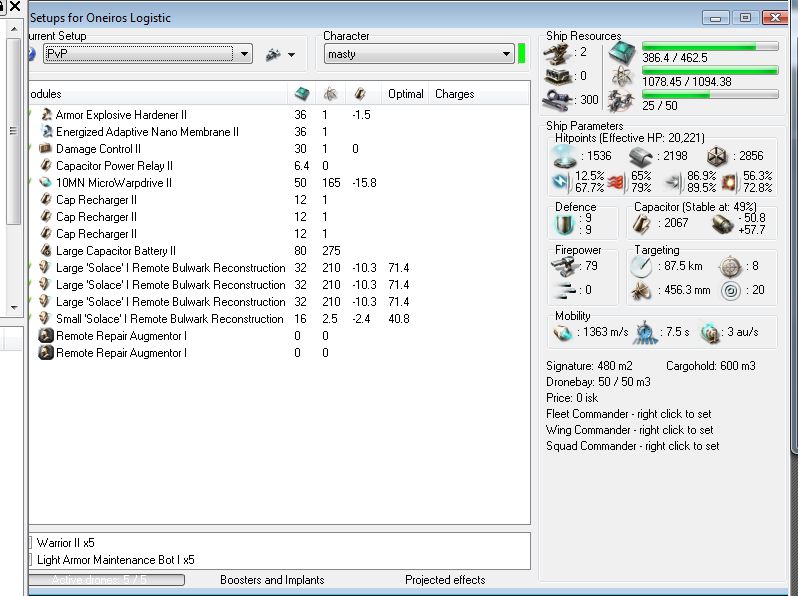Click the structure hitpoints icon showing 2856
800x596 pixels.
tap(717, 156)
